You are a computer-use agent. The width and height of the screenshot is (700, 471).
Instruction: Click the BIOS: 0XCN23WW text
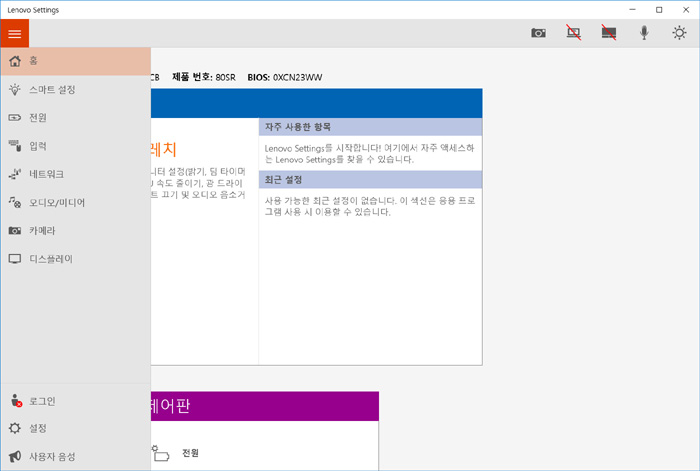tap(285, 78)
